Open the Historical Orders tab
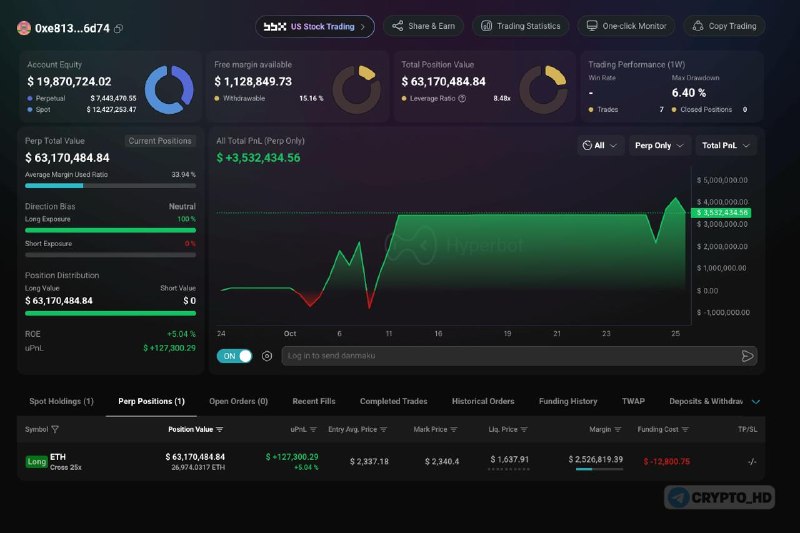 coord(483,401)
